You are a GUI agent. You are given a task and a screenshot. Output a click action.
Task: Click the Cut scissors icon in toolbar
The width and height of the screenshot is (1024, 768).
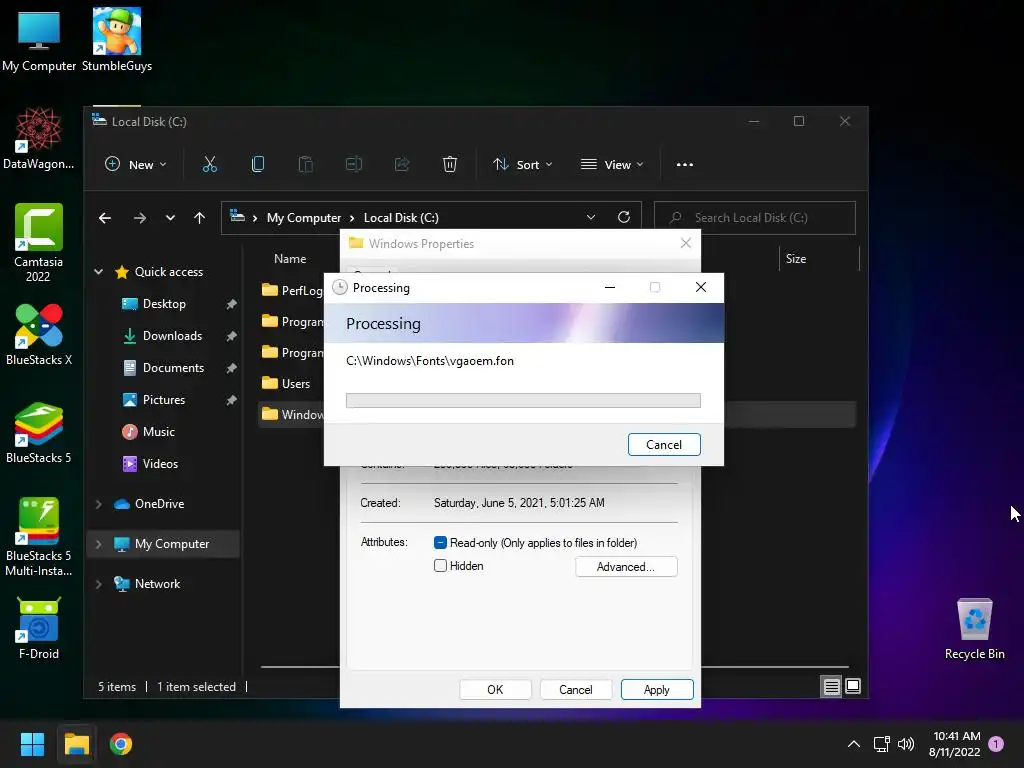point(210,165)
